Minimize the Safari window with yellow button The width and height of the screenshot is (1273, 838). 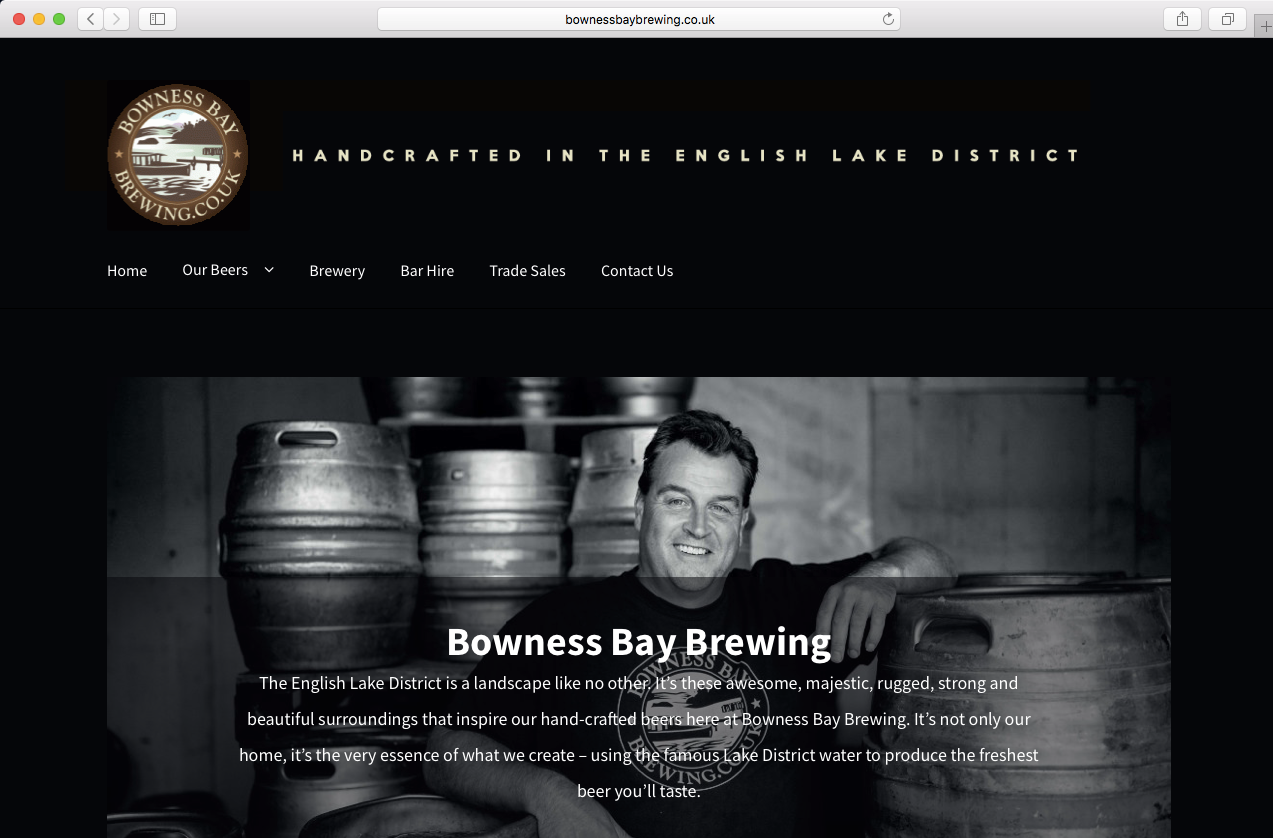(39, 19)
